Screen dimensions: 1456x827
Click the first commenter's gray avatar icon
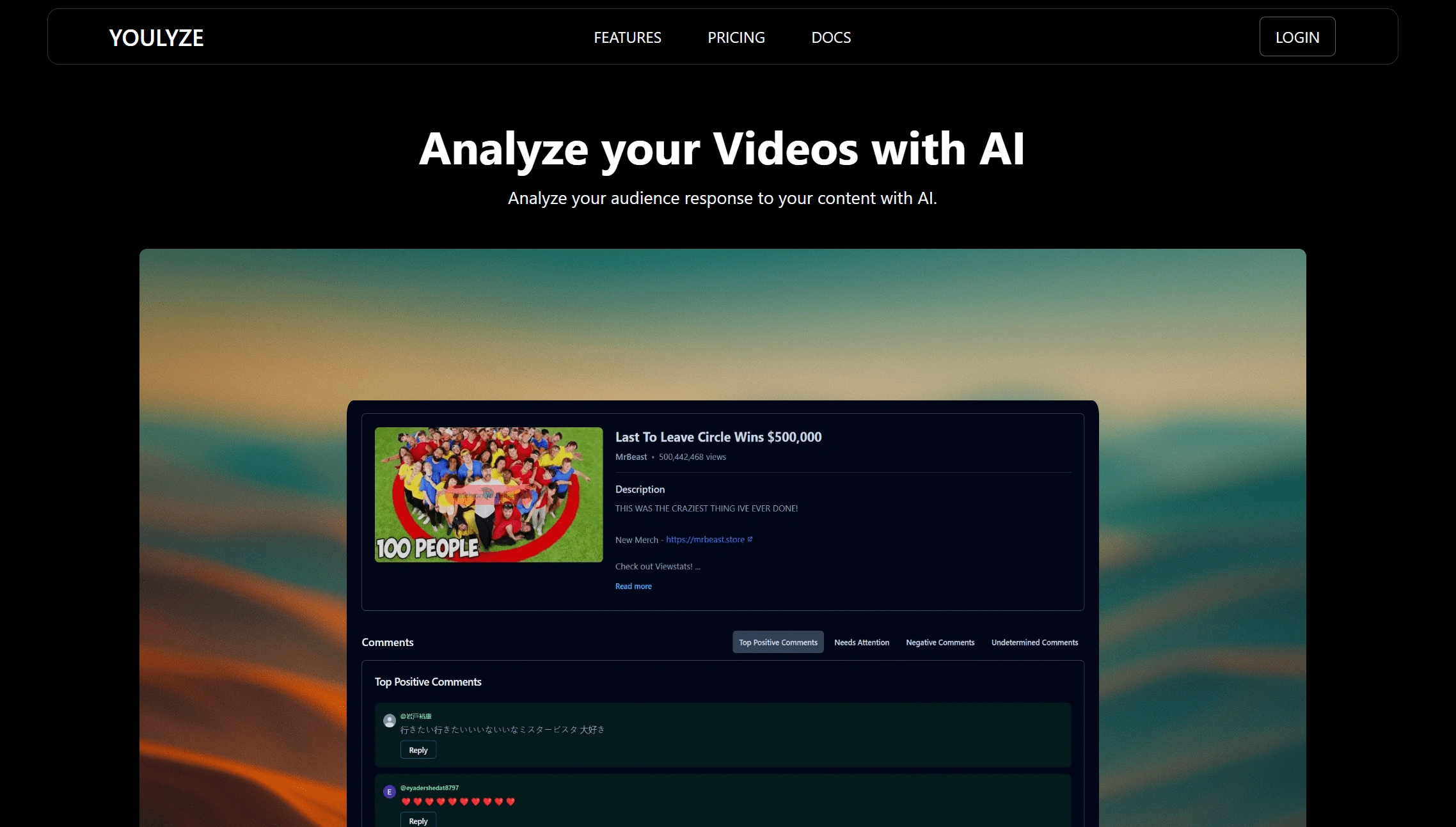(389, 721)
